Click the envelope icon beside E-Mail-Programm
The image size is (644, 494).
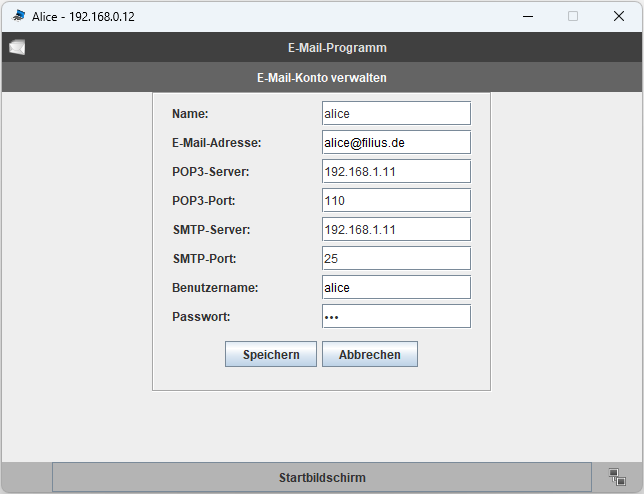pyautogui.click(x=17, y=47)
